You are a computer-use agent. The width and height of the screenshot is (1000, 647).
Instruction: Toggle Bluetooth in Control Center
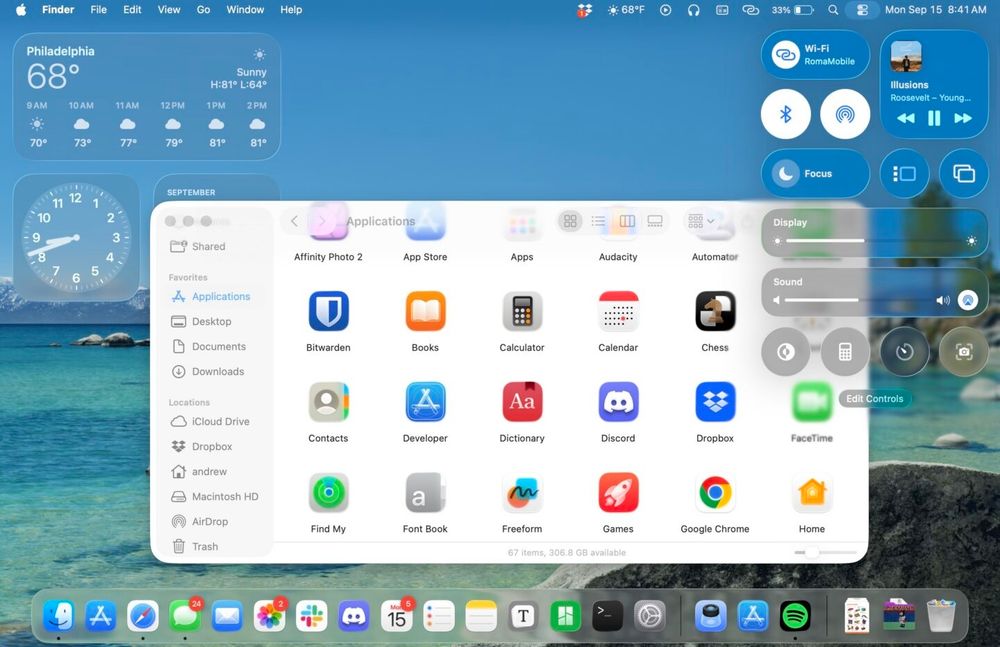(785, 113)
